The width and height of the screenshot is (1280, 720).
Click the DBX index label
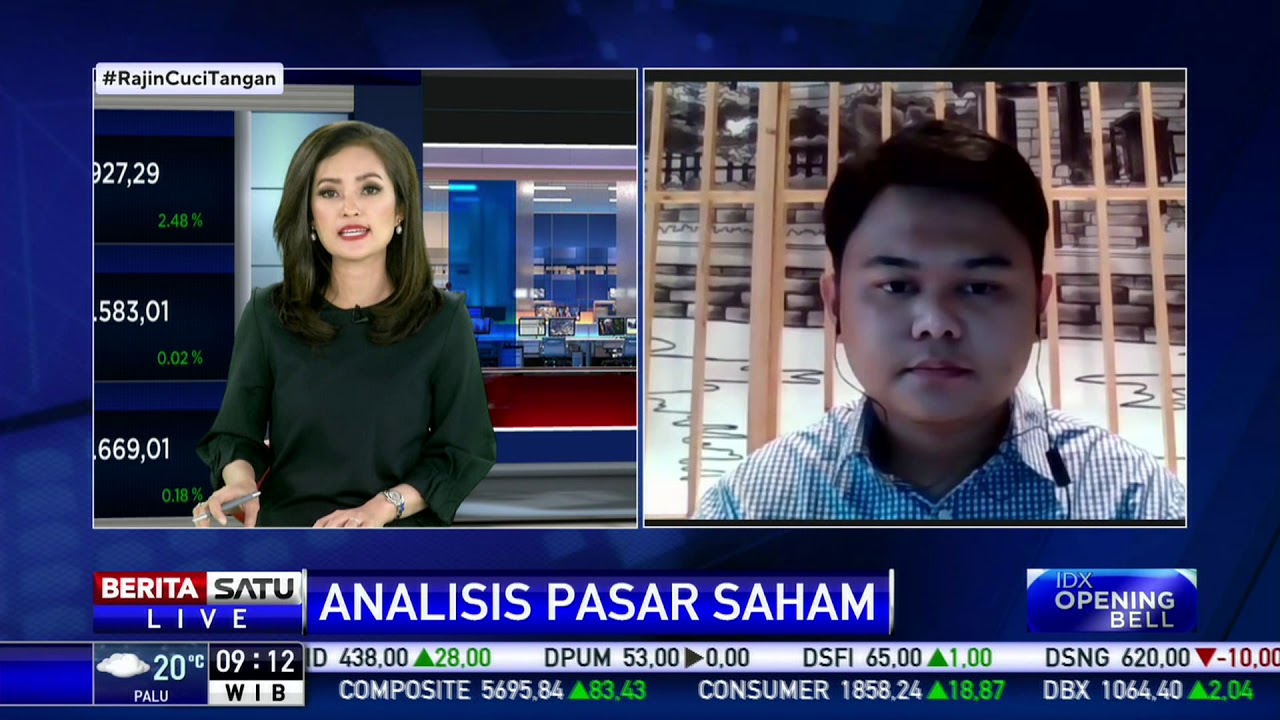pos(1066,690)
